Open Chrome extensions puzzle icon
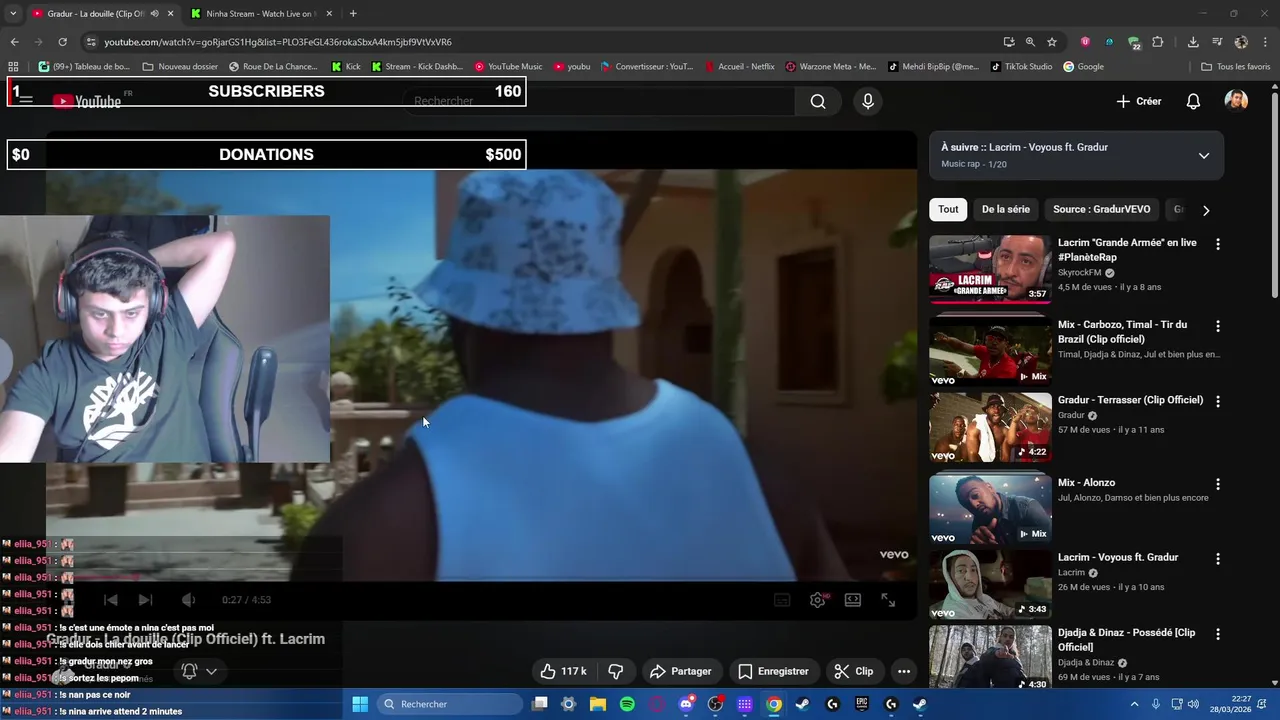 tap(1158, 42)
